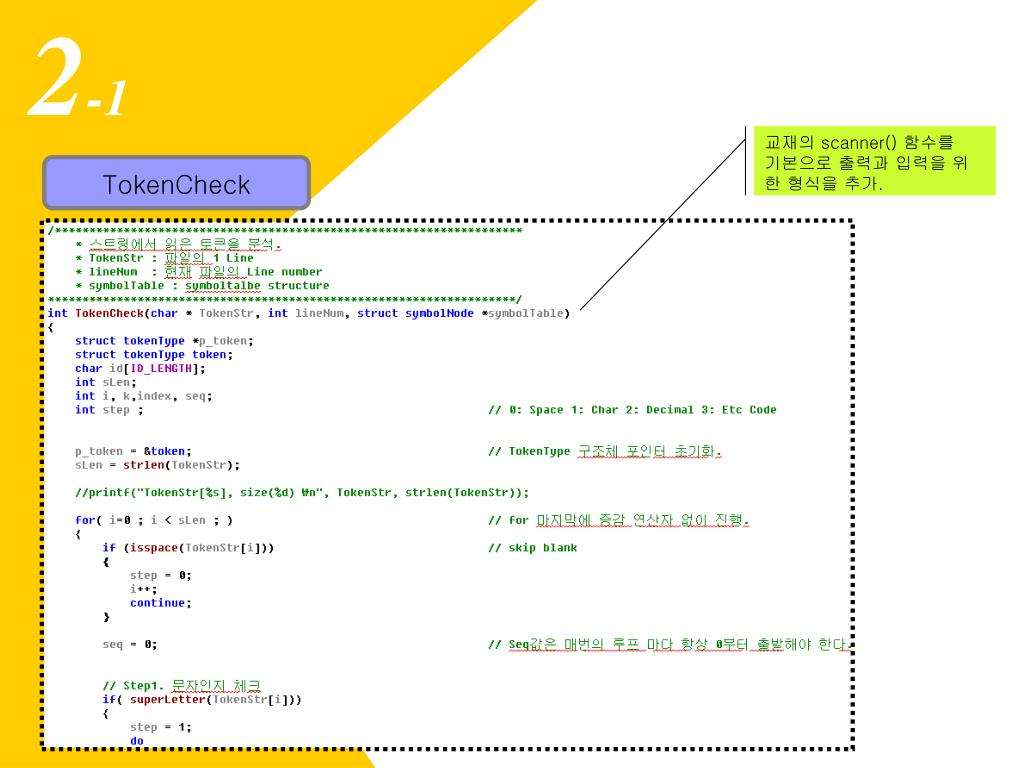The image size is (1024, 768).
Task: Click the 'char id[ID_LENGTH];' declaration
Action: (x=140, y=368)
